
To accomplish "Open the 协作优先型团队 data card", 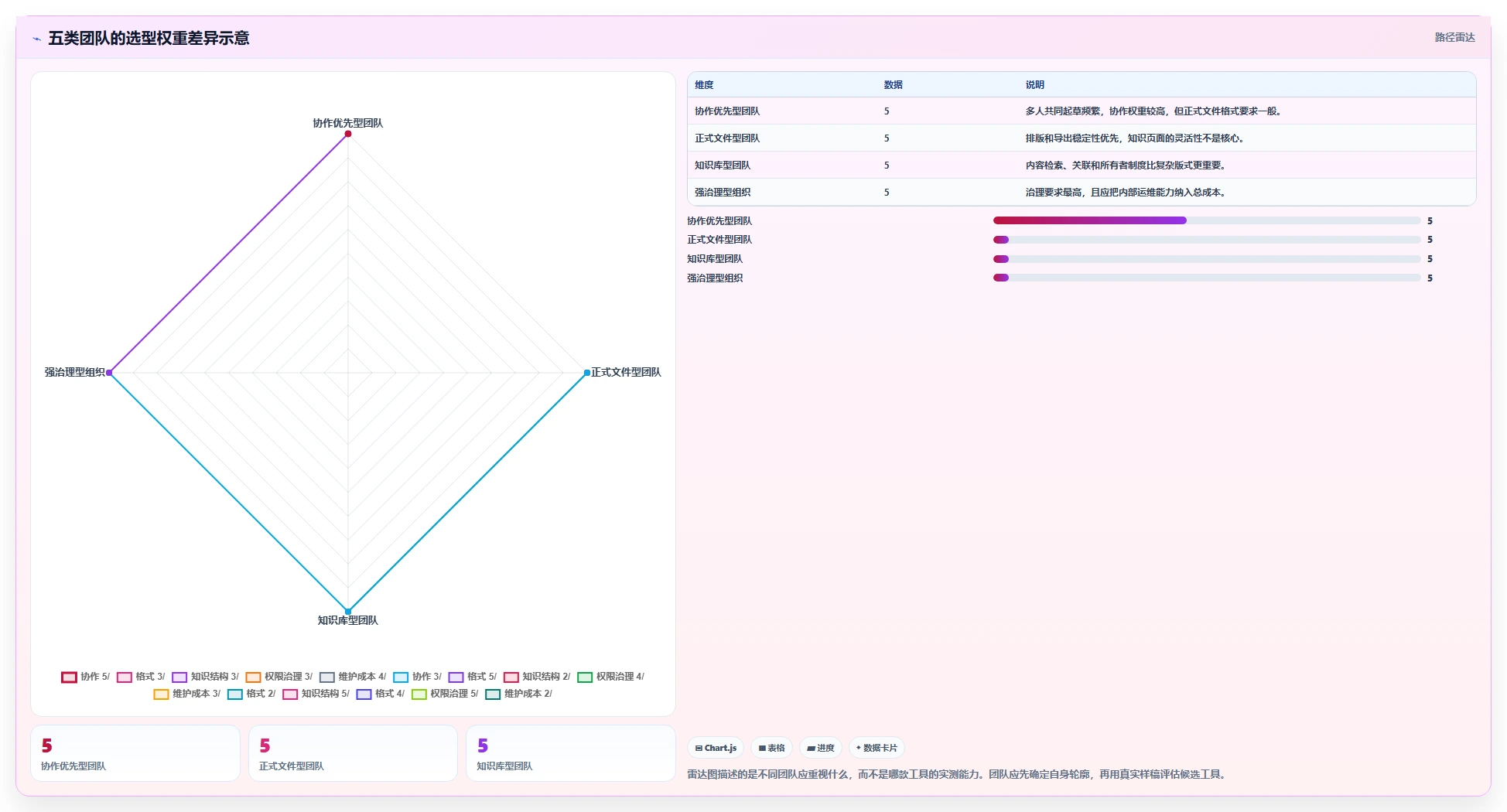I will pos(135,753).
